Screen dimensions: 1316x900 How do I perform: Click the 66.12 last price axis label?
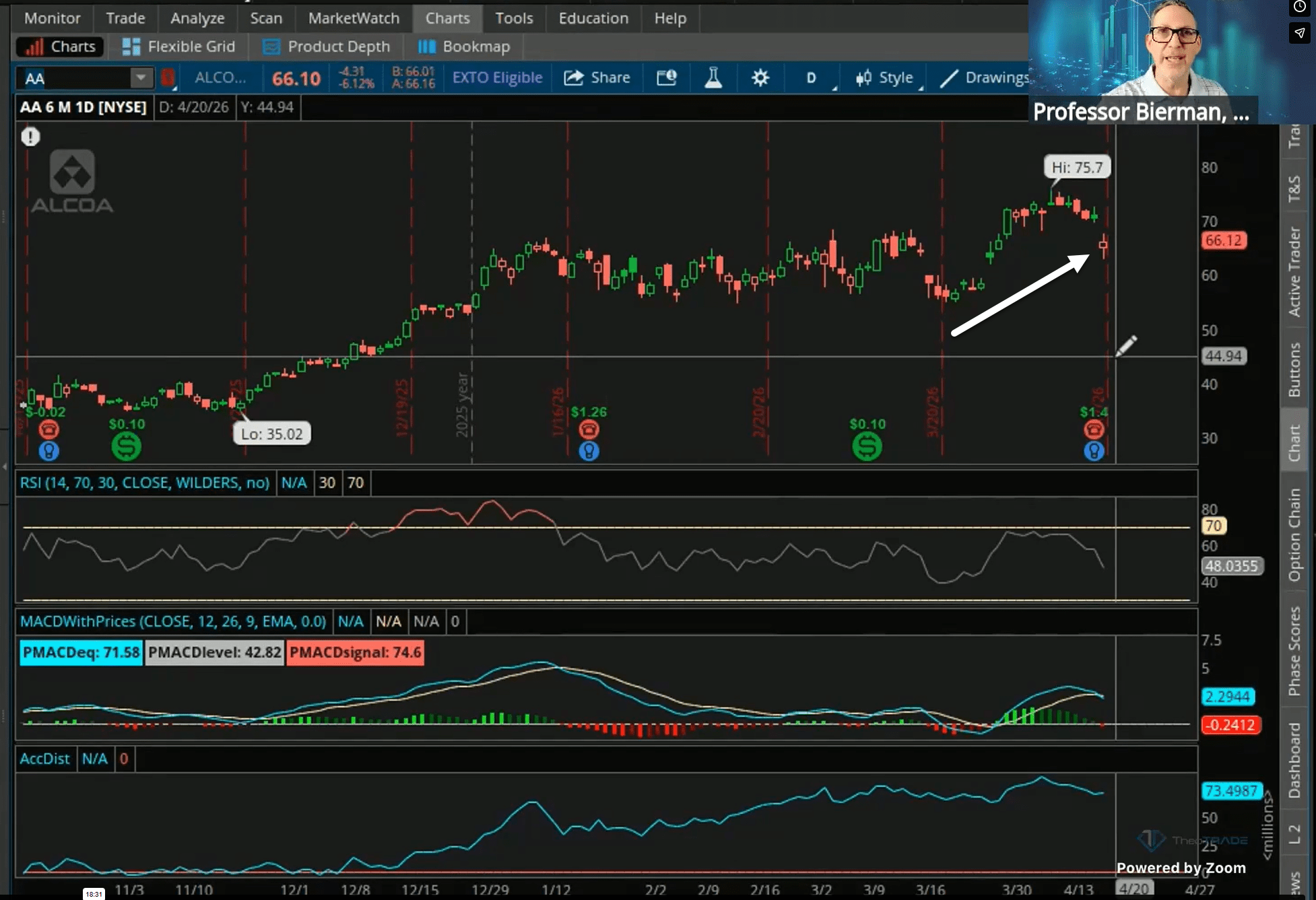(1224, 240)
